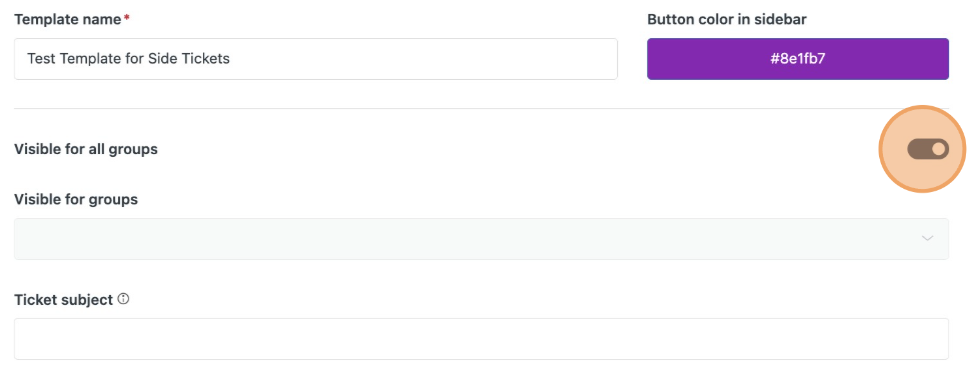Click the 'Visible for groups' label

coord(76,200)
